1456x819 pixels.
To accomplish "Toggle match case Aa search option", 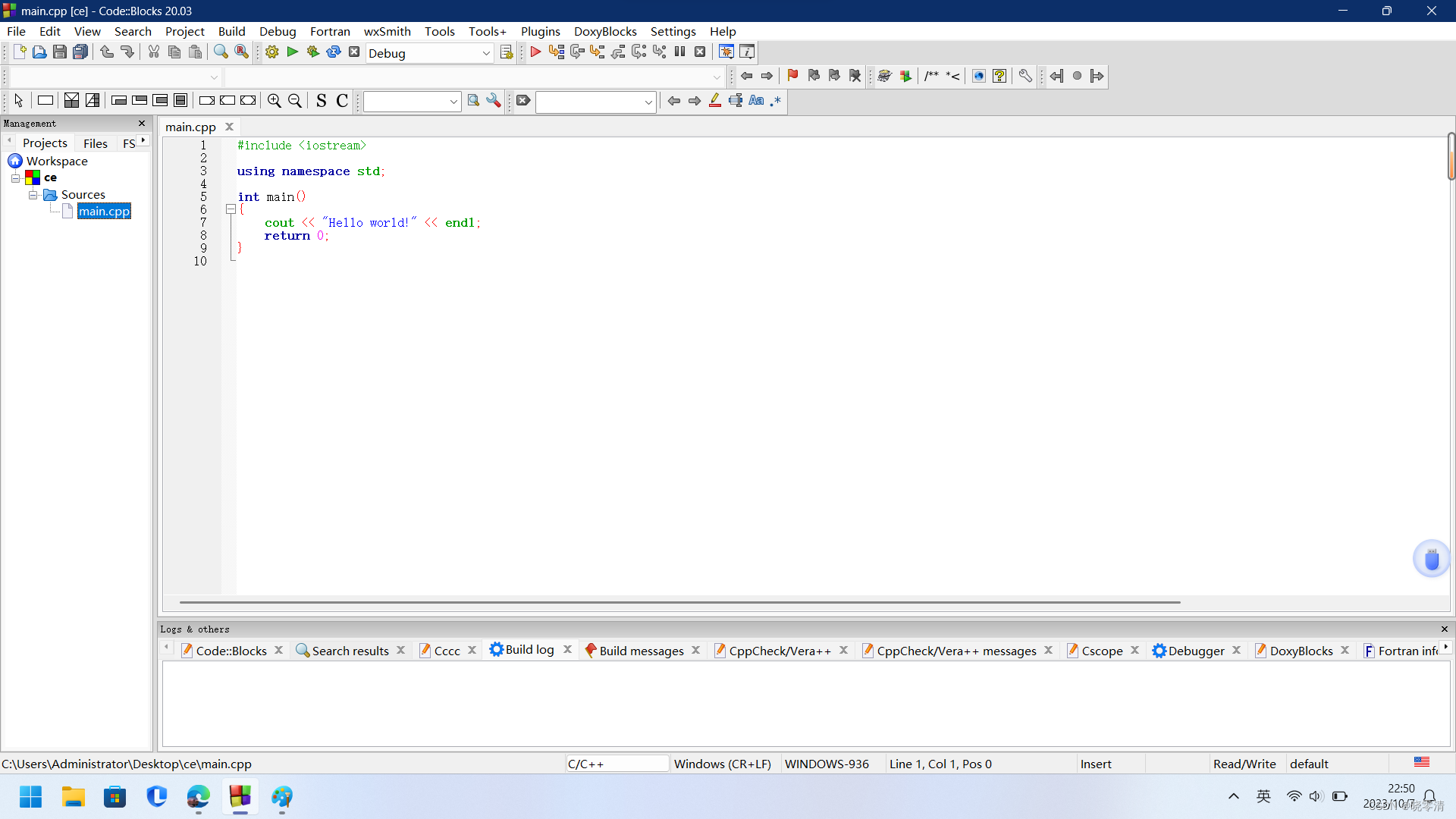I will (x=756, y=101).
